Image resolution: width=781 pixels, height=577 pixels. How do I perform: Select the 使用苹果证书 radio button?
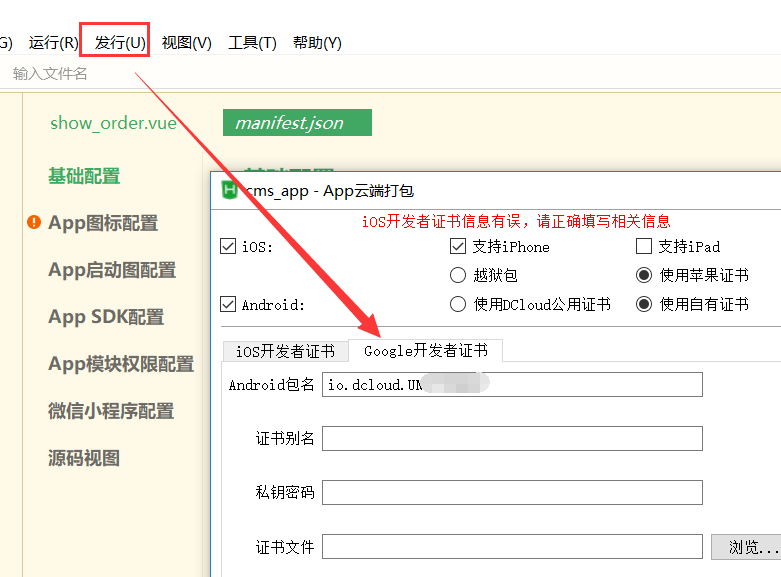pos(644,275)
